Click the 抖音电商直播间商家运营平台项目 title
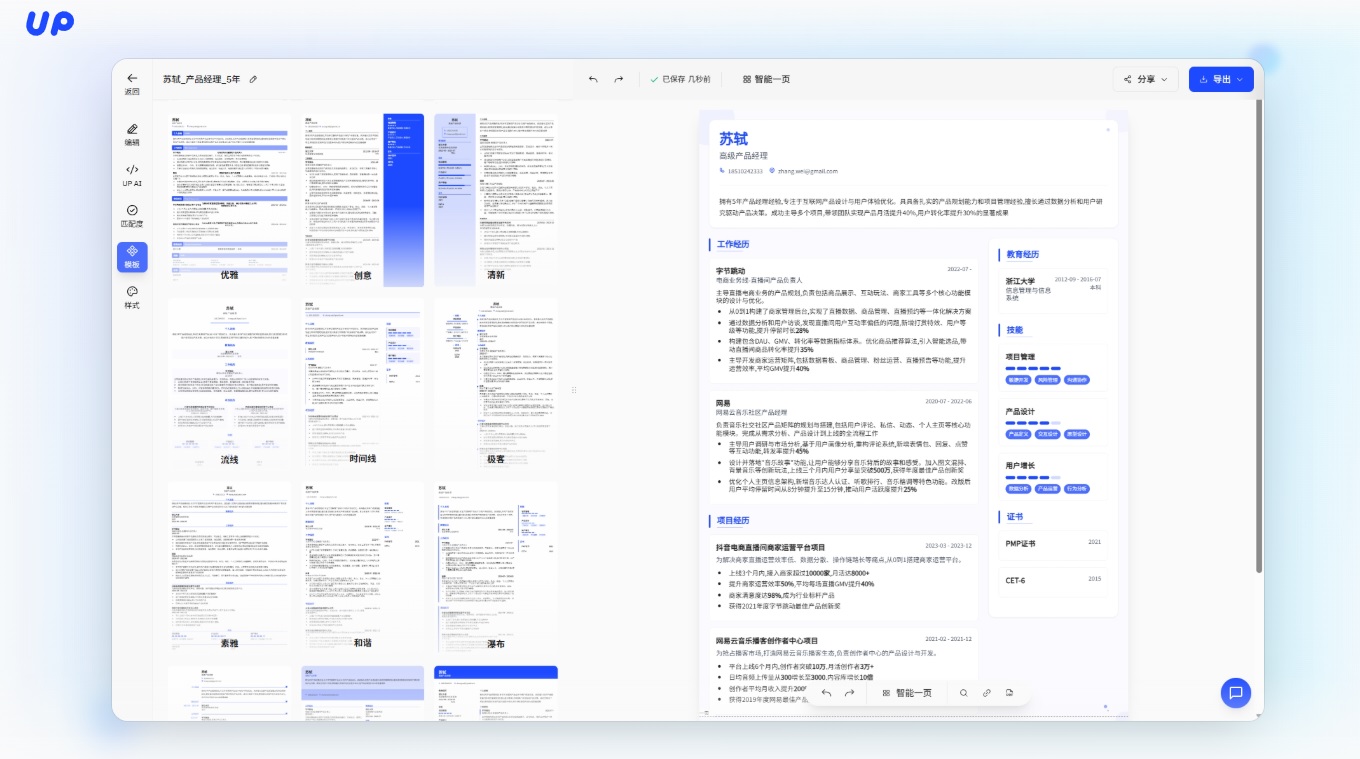The width and height of the screenshot is (1360, 759). [770, 547]
